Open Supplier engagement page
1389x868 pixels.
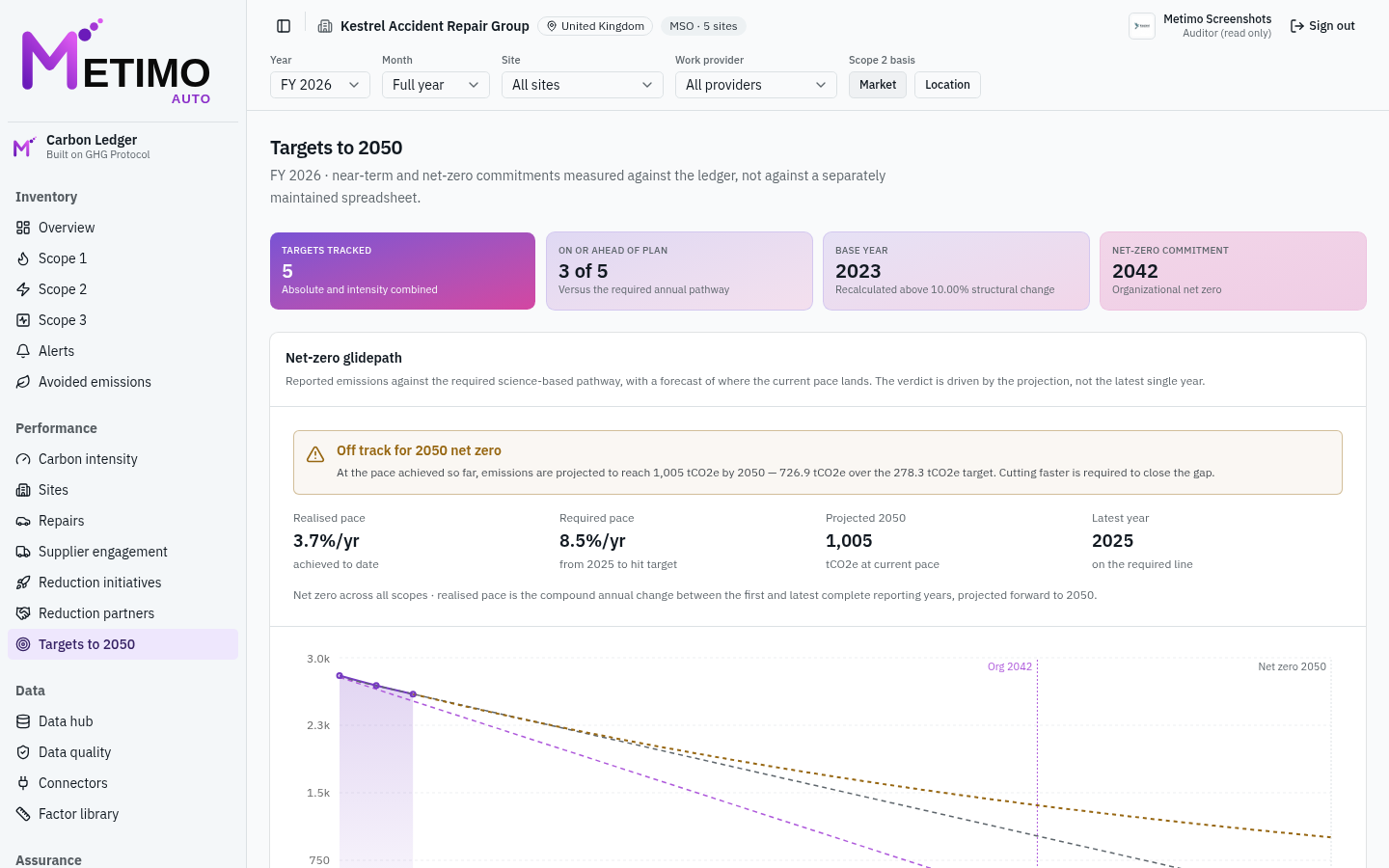pos(123,552)
